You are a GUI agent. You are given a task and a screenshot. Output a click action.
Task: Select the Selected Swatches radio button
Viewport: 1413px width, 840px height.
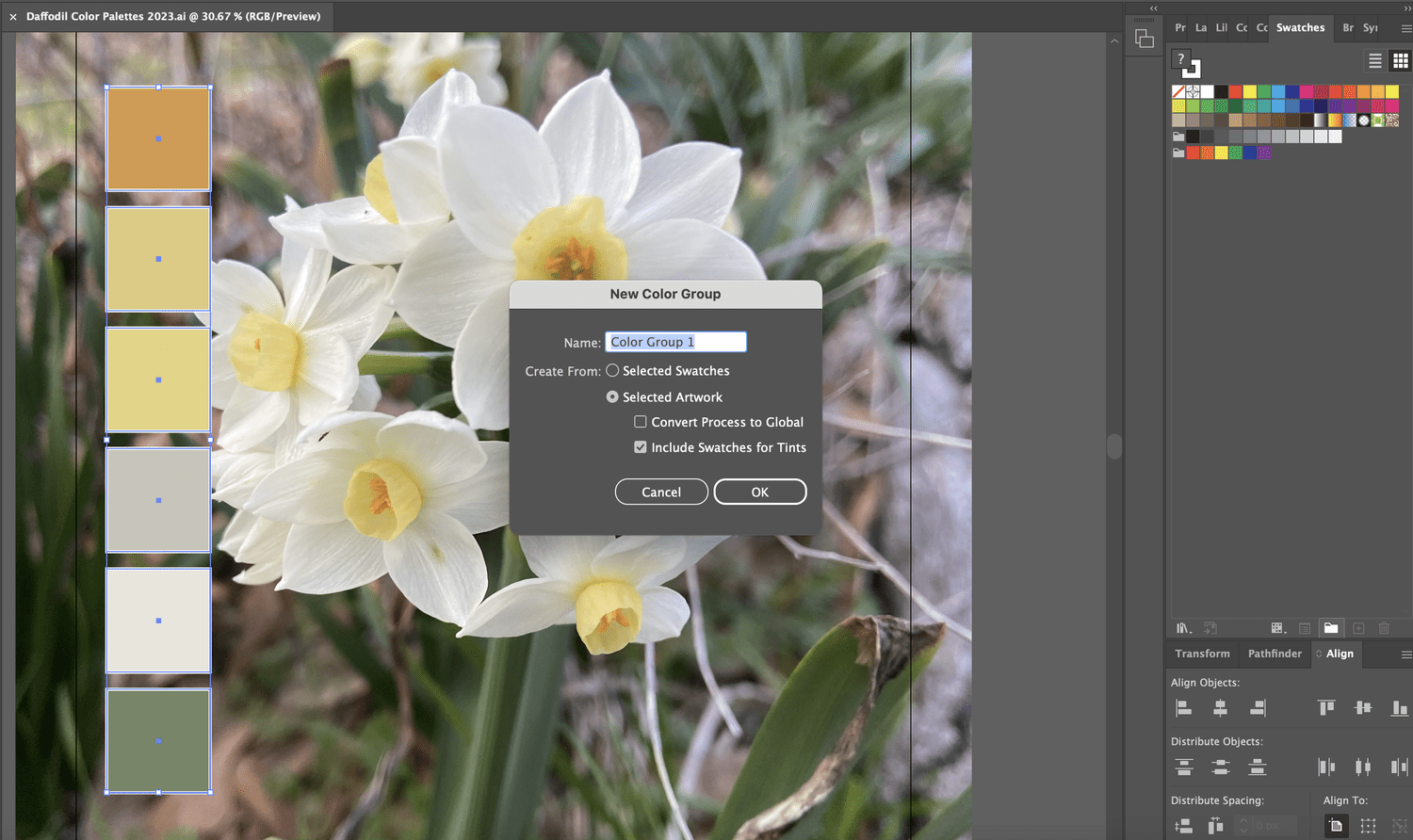(x=612, y=370)
